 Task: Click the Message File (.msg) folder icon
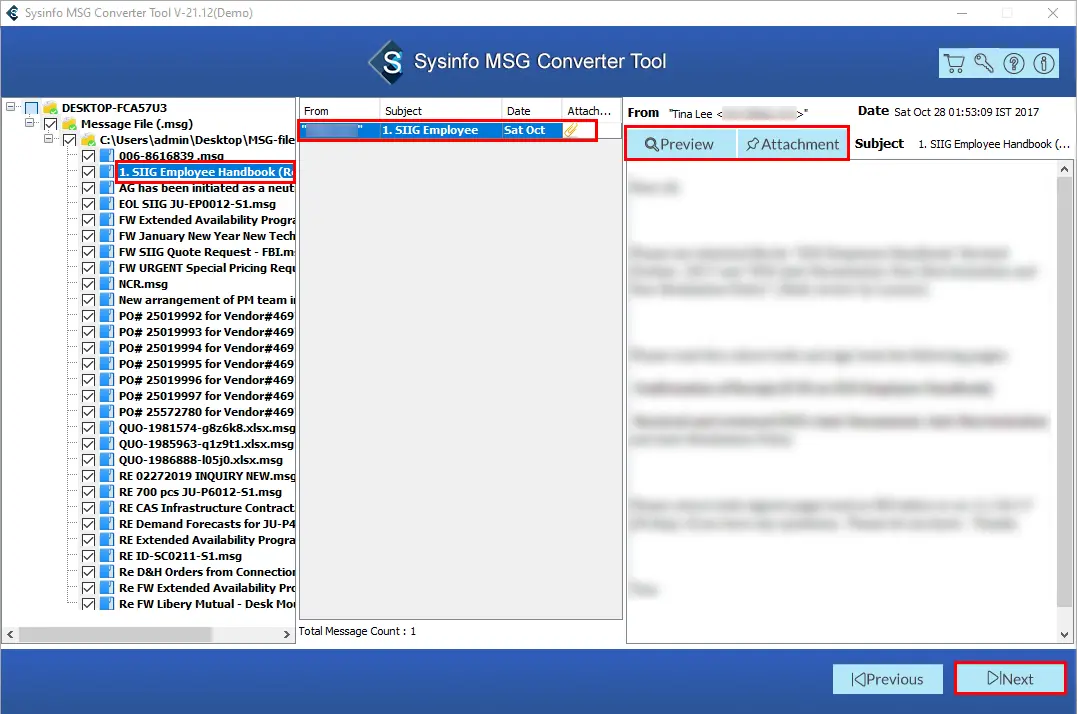pyautogui.click(x=69, y=124)
